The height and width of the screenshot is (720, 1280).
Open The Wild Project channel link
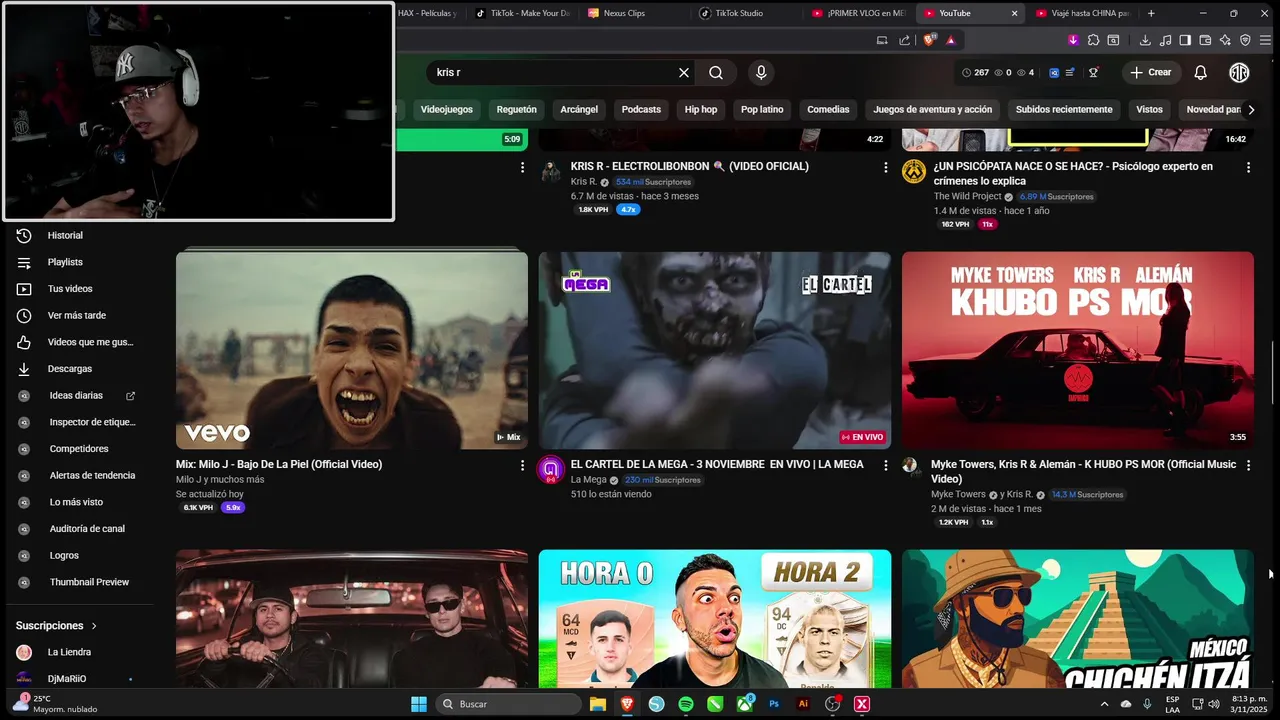(x=967, y=197)
